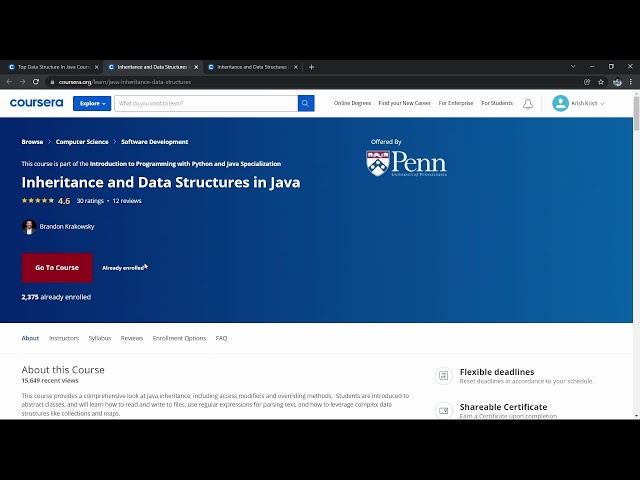Image resolution: width=640 pixels, height=480 pixels.
Task: Click the 12 reviews text
Action: (127, 201)
